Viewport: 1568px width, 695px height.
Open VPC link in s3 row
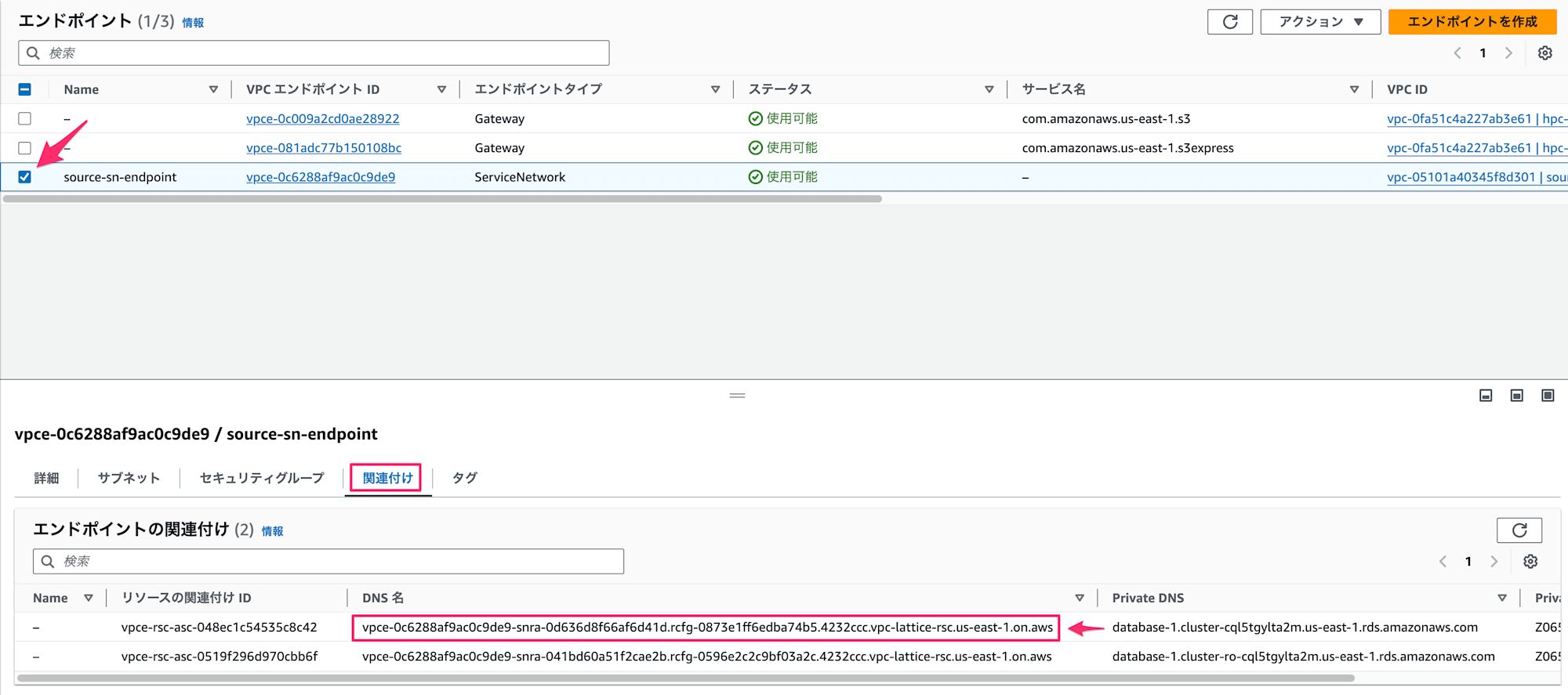tap(1476, 119)
